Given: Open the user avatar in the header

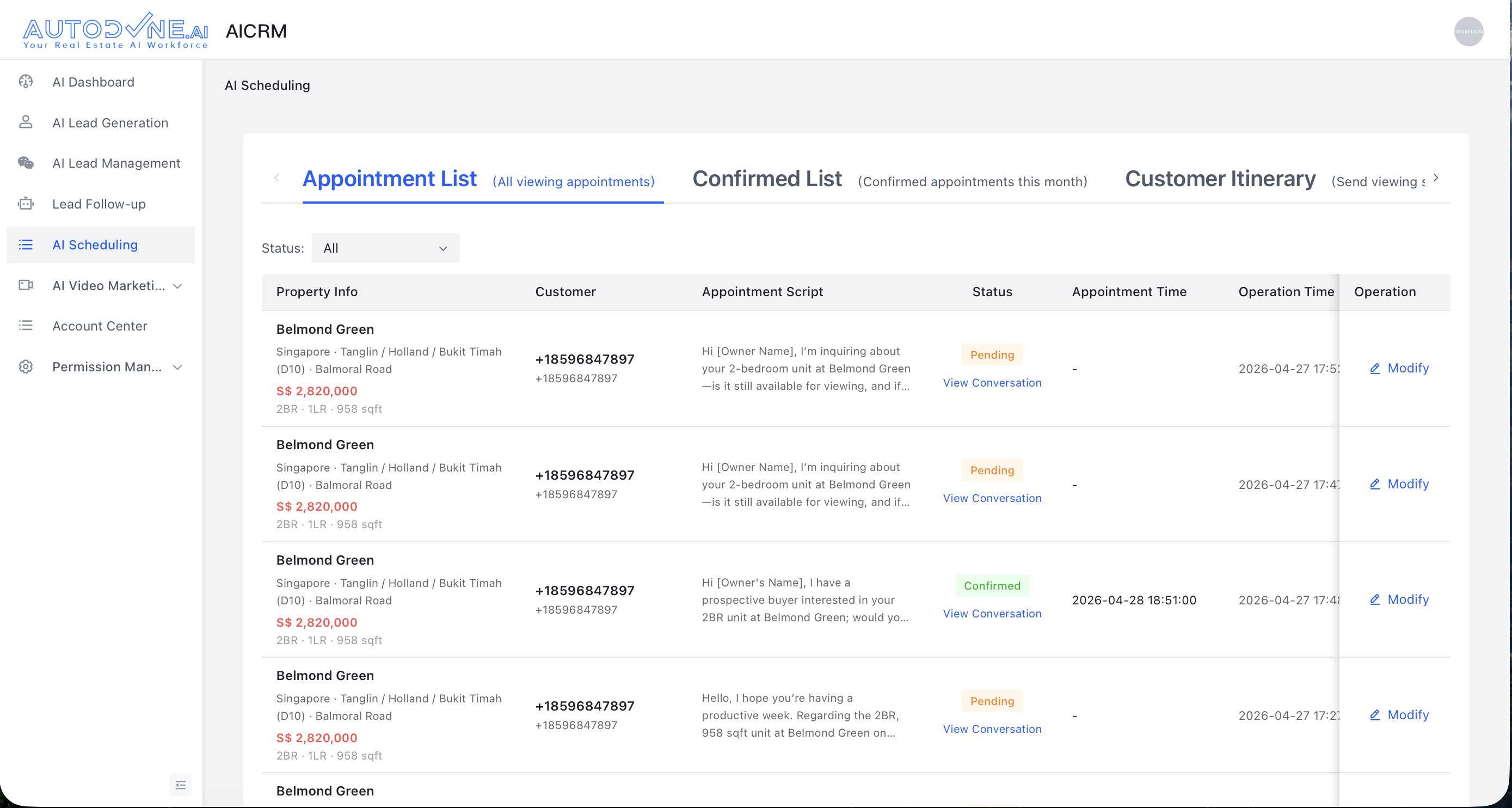Looking at the screenshot, I should [x=1468, y=32].
